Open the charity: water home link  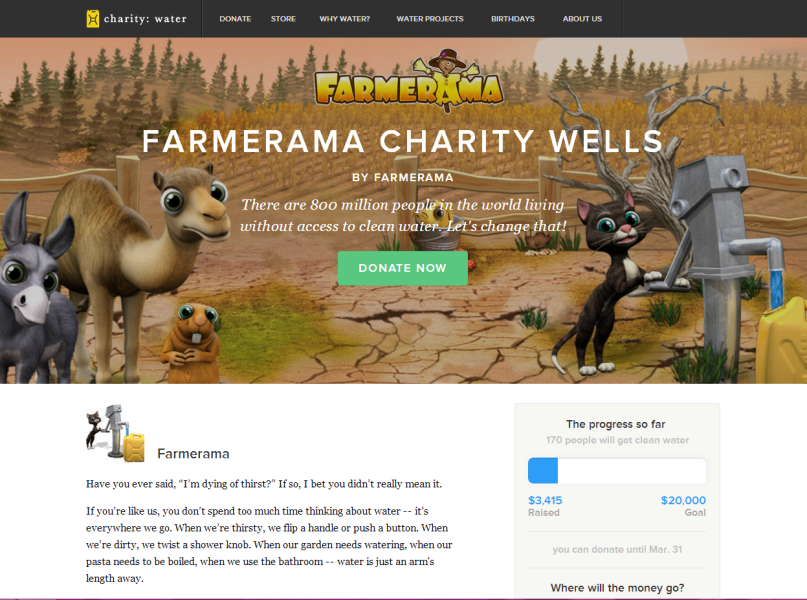(136, 19)
